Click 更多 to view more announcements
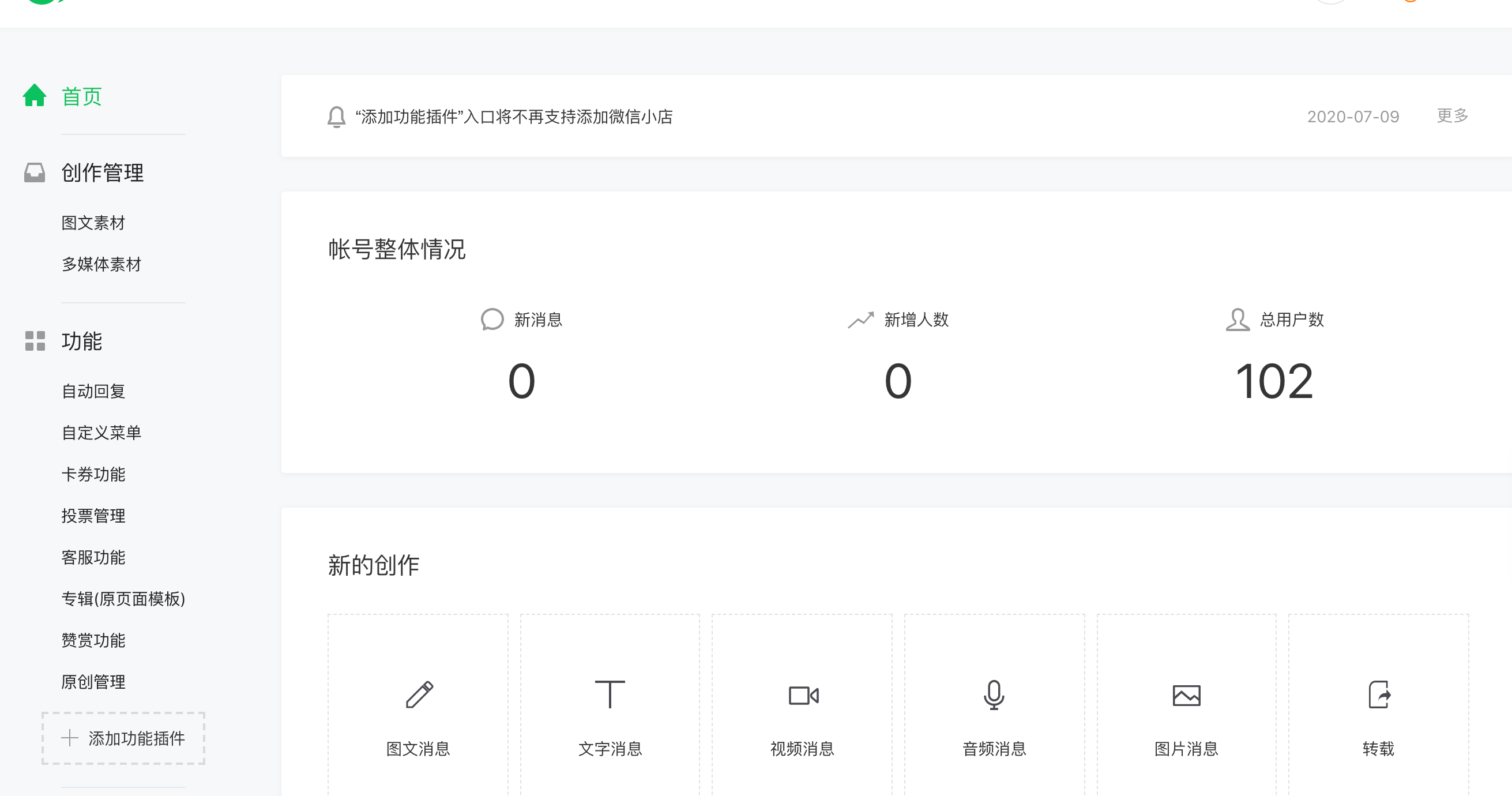The width and height of the screenshot is (1512, 796). (x=1452, y=115)
